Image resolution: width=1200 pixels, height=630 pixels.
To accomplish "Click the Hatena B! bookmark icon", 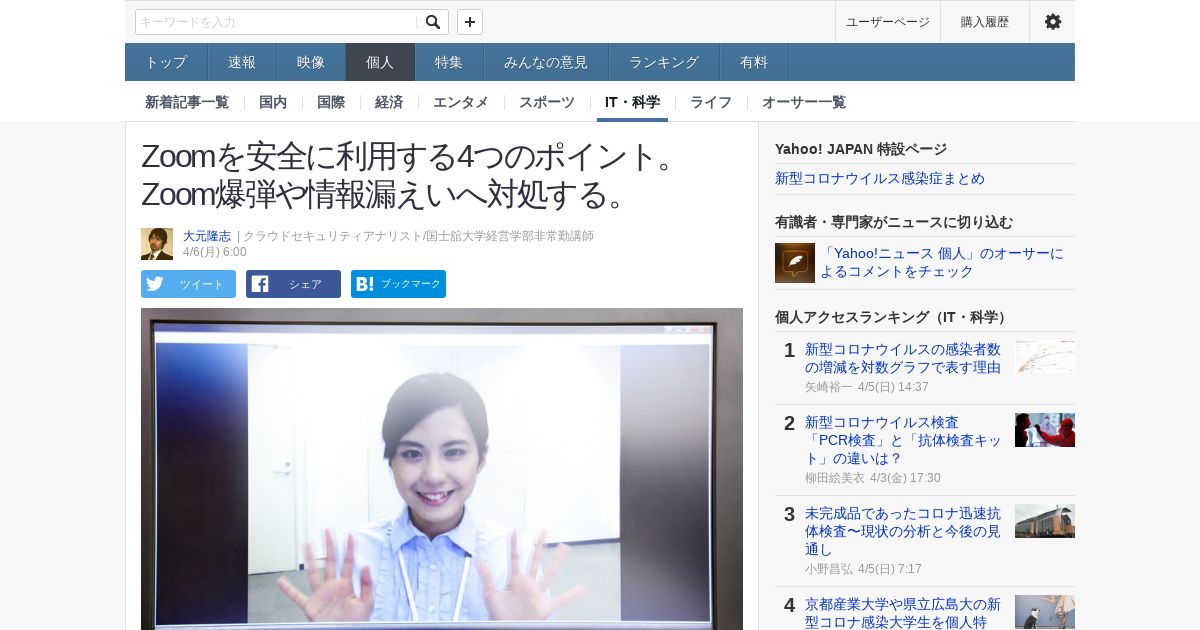I will [x=365, y=284].
